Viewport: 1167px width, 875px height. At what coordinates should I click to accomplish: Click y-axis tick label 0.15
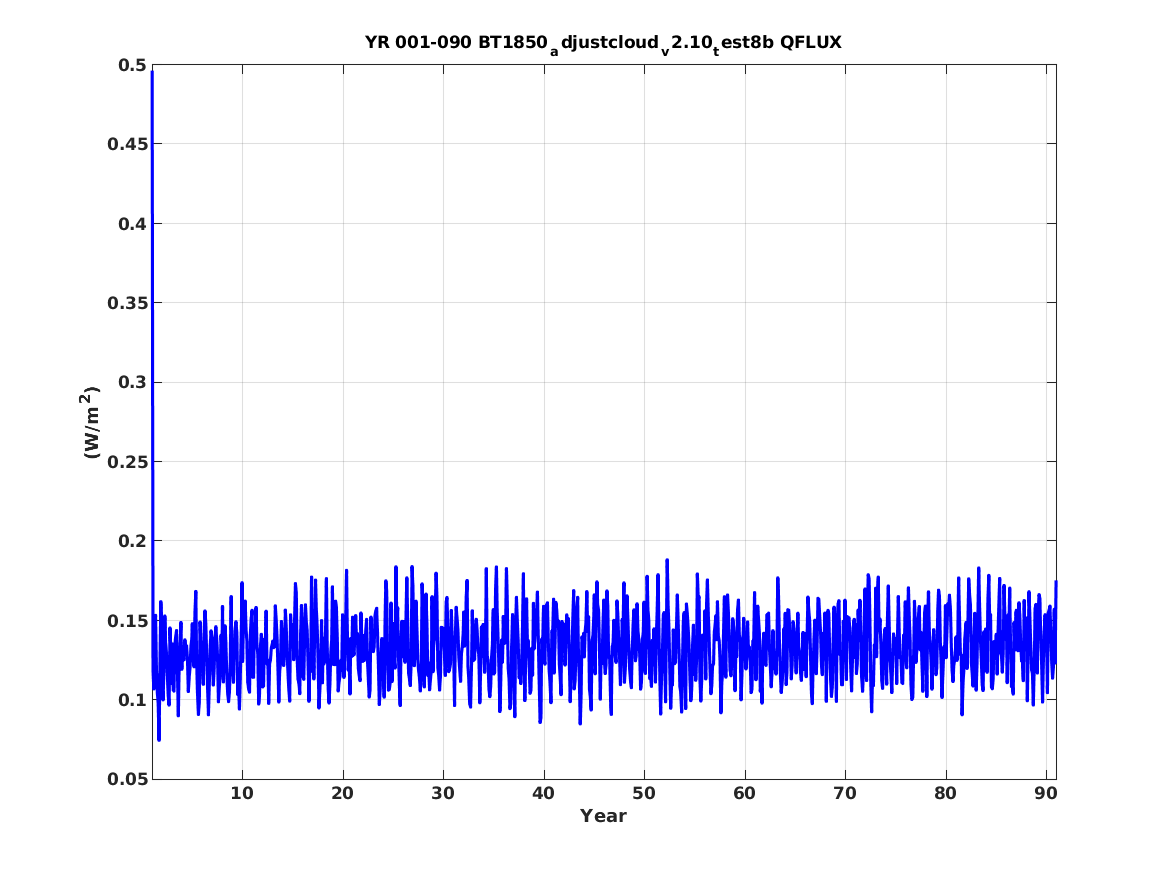tap(127, 621)
